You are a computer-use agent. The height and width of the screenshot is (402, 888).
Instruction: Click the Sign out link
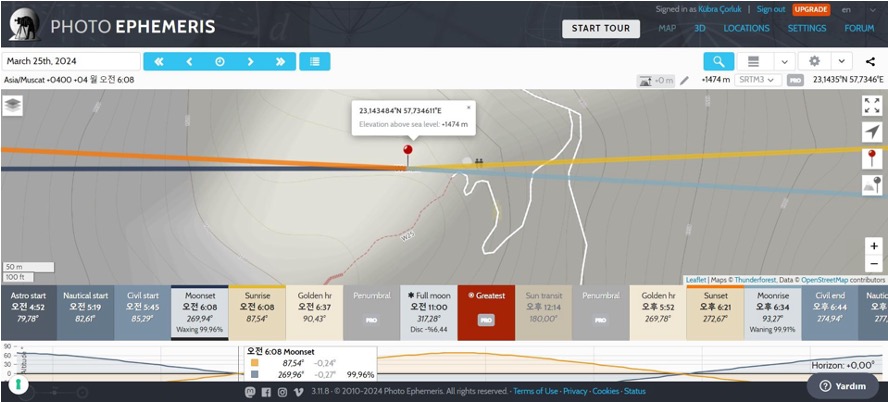coord(770,9)
